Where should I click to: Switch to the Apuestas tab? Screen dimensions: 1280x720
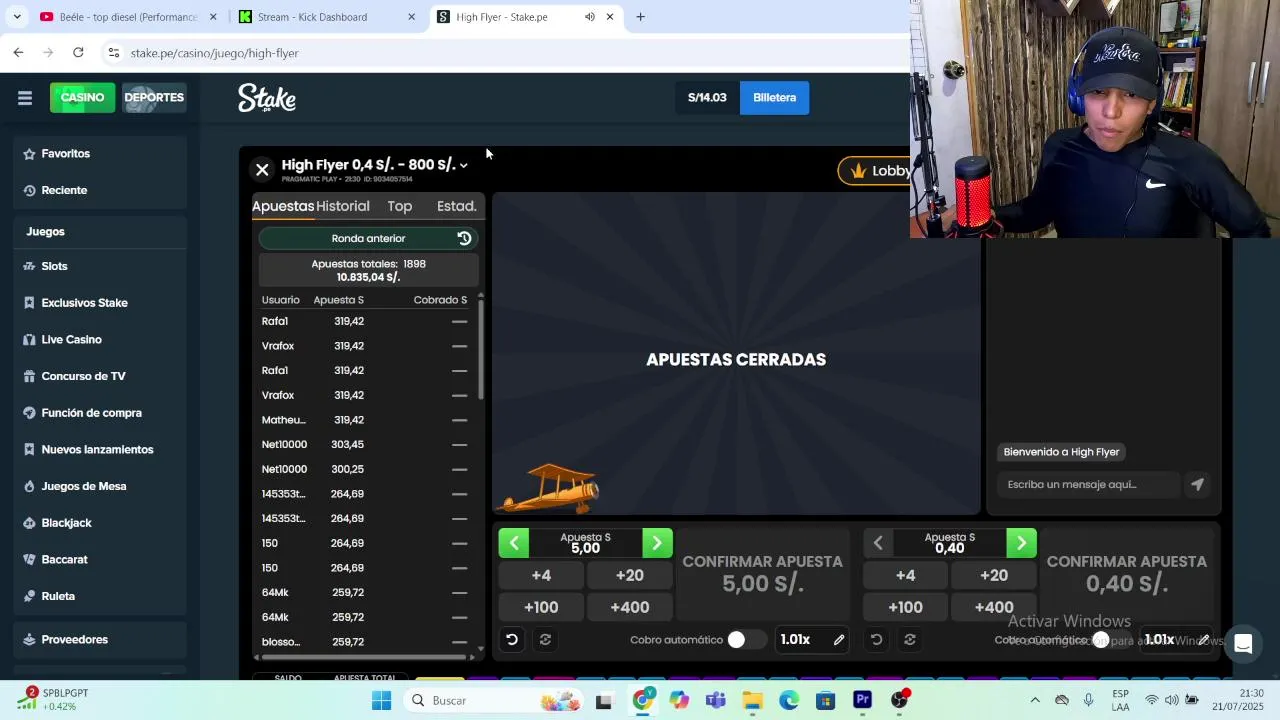coord(283,206)
